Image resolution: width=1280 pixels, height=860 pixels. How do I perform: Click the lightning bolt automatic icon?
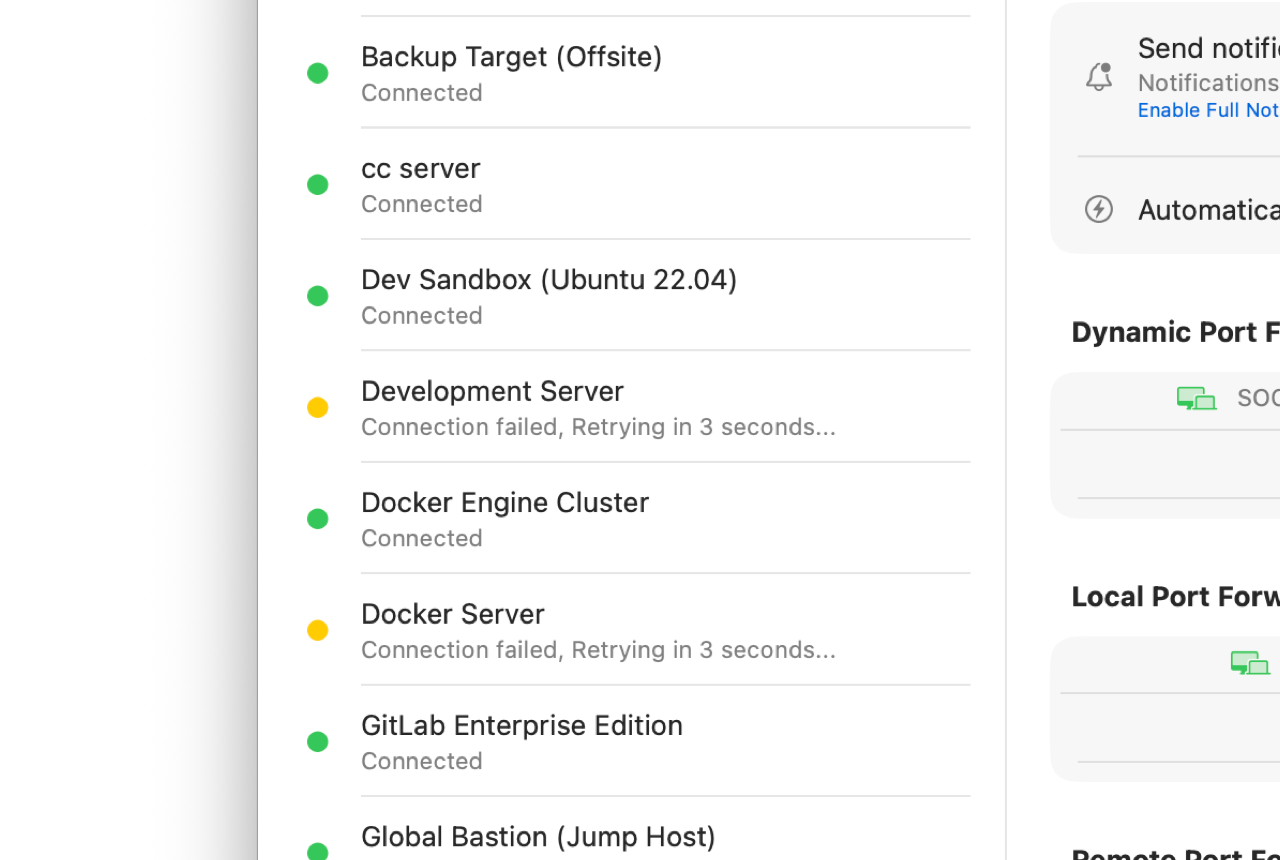[1099, 209]
